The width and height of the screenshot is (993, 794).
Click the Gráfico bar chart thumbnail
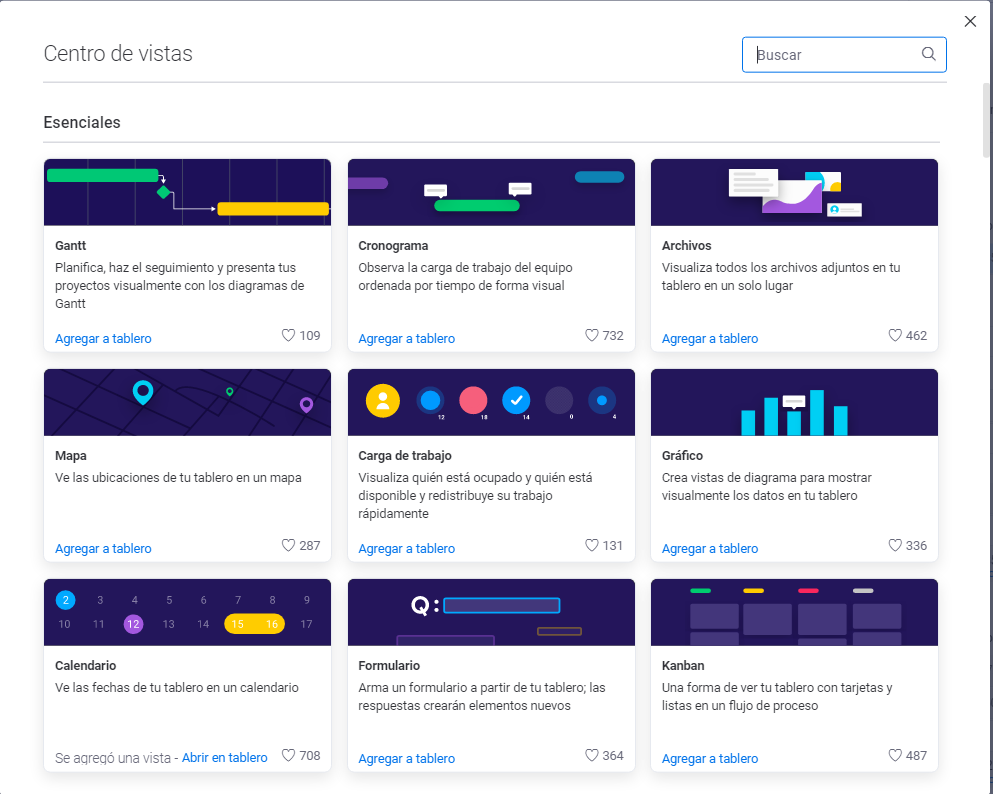794,402
